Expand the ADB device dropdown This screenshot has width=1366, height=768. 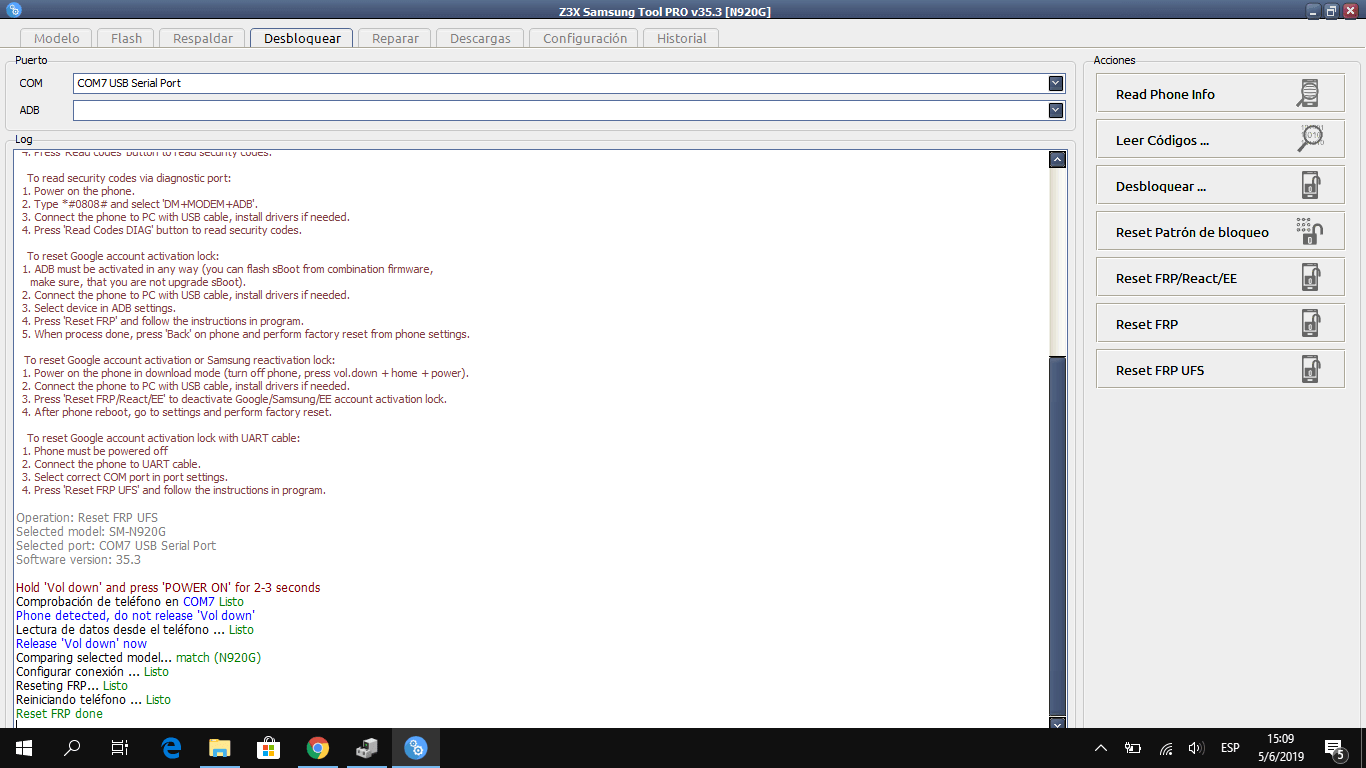pyautogui.click(x=1056, y=110)
